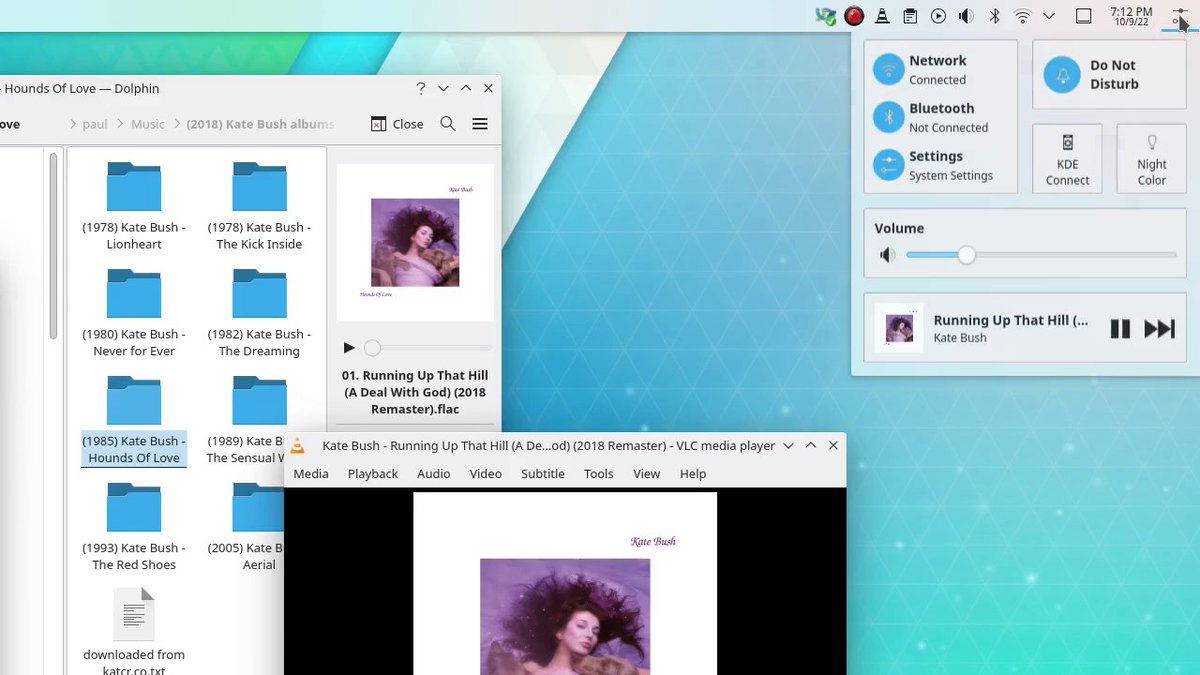Screen dimensions: 1200x675
Task: Open '(1980) Kate Bush - Never for Ever' folder
Action: point(134,313)
